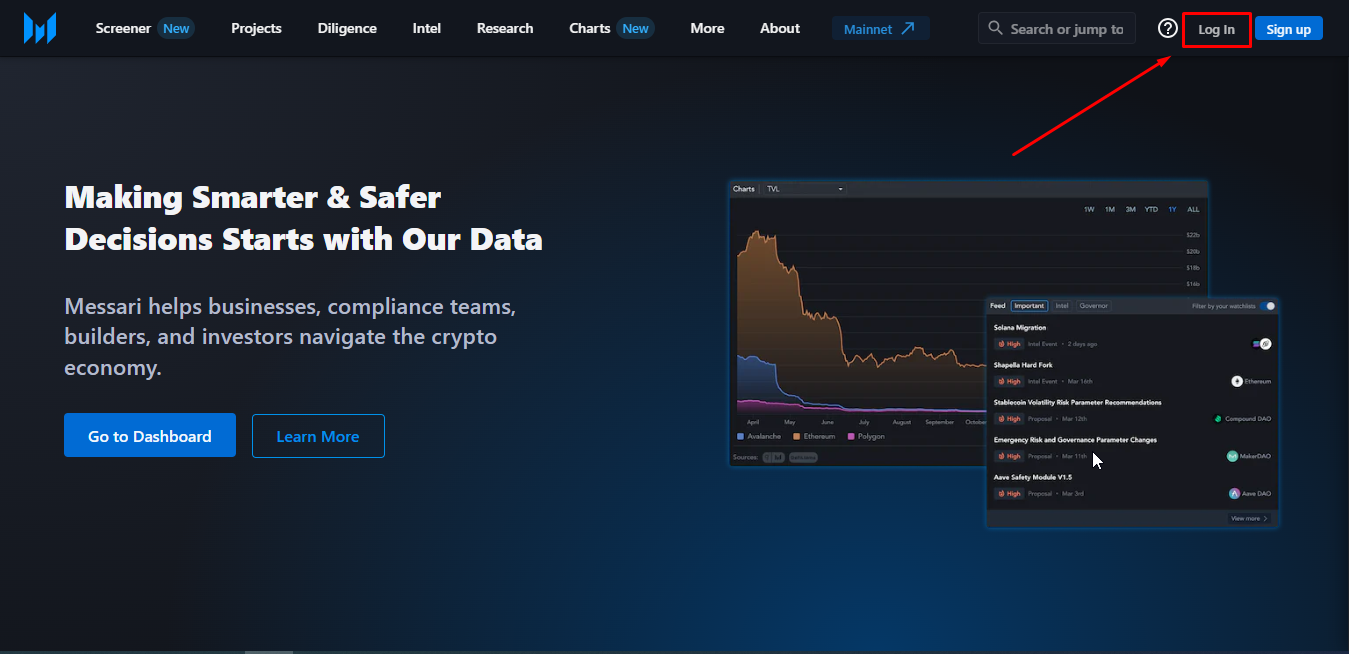Select the Important tab in the Feed panel
This screenshot has height=654, width=1349.
(x=1029, y=306)
